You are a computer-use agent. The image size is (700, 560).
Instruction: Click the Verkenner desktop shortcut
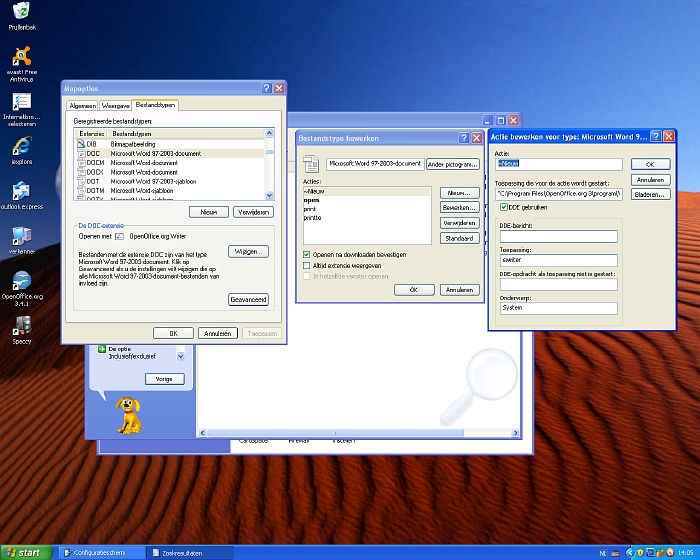[21, 236]
